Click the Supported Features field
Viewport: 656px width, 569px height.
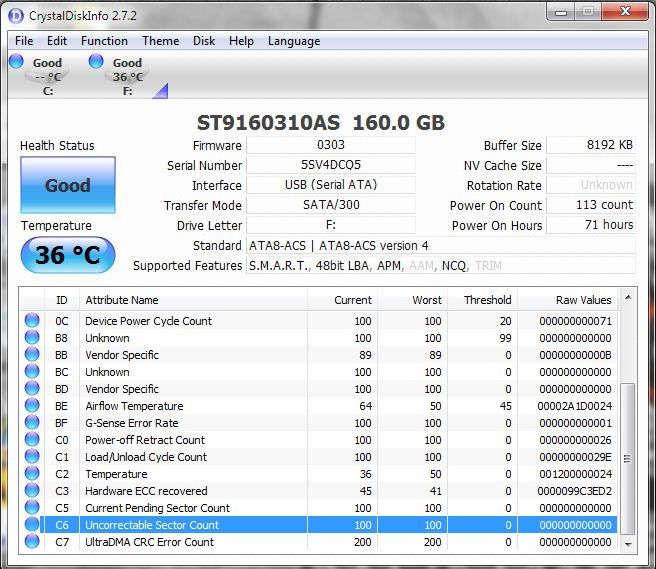tap(441, 266)
